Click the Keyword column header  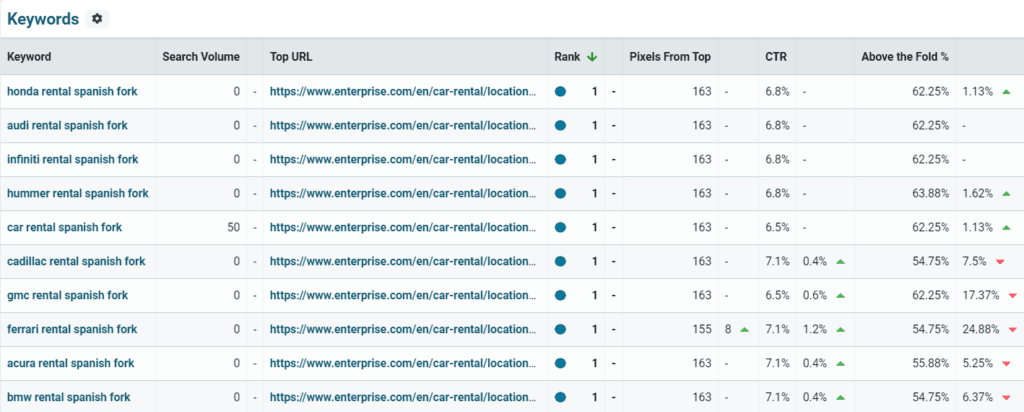click(x=29, y=57)
